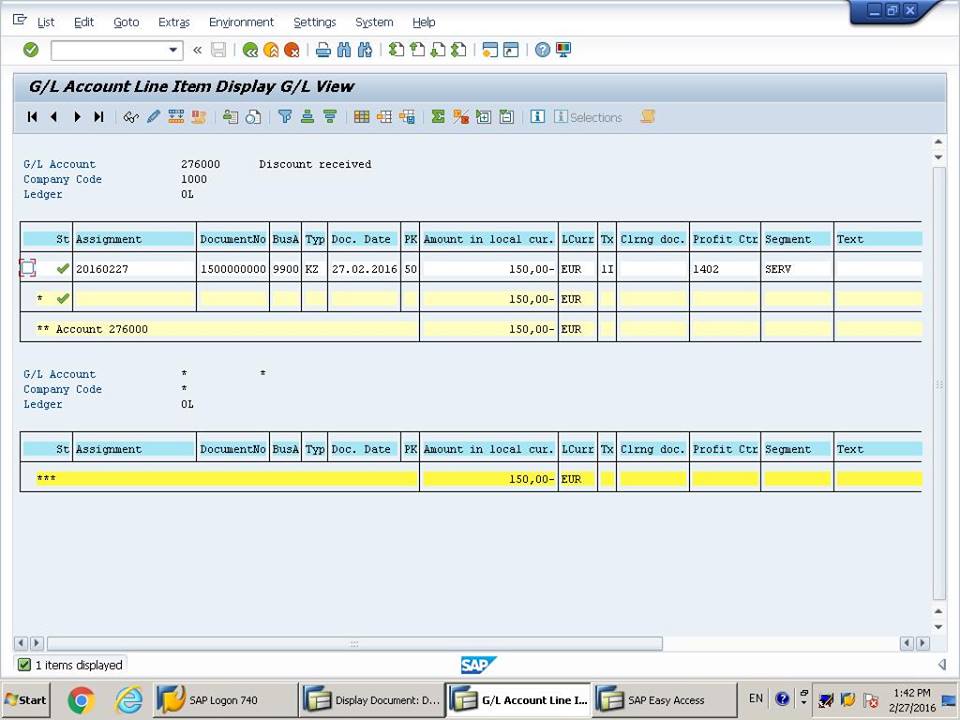Sort in ascending order icon
960x720 pixels.
[307, 117]
